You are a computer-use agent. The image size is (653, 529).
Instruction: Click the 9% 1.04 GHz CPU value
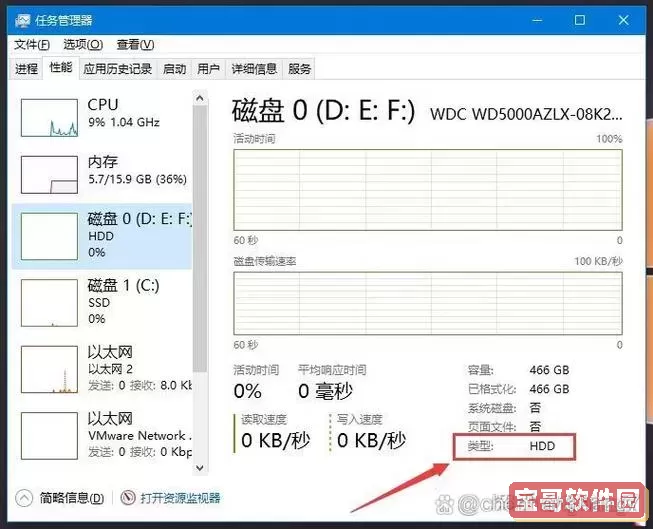click(124, 122)
